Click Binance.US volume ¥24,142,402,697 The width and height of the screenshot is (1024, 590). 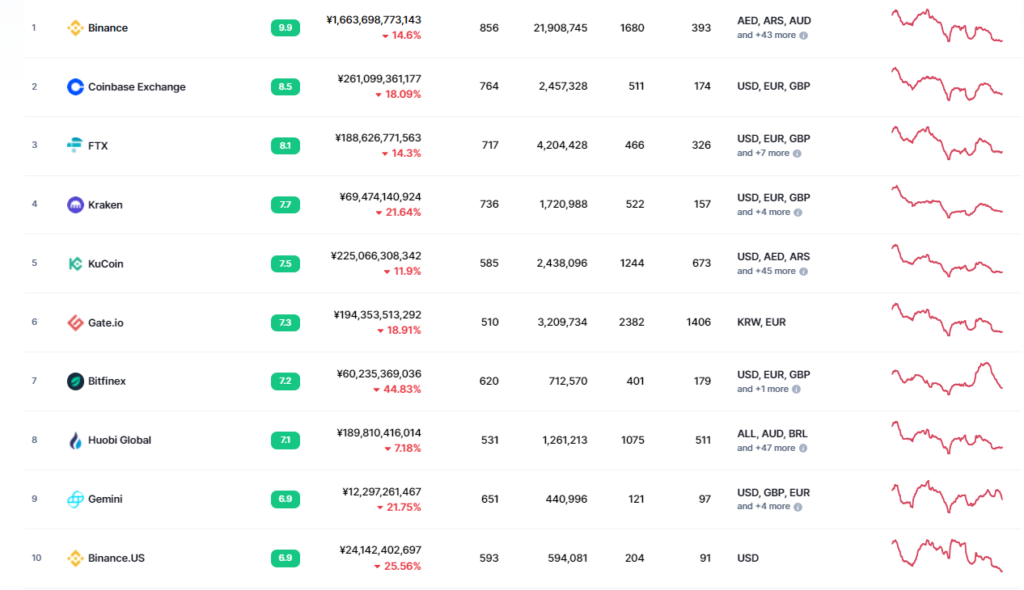(380, 550)
